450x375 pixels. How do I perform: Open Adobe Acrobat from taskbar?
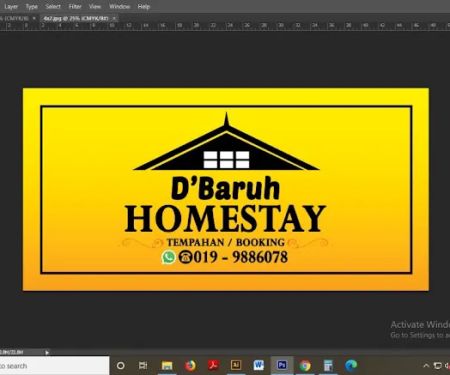(x=213, y=365)
